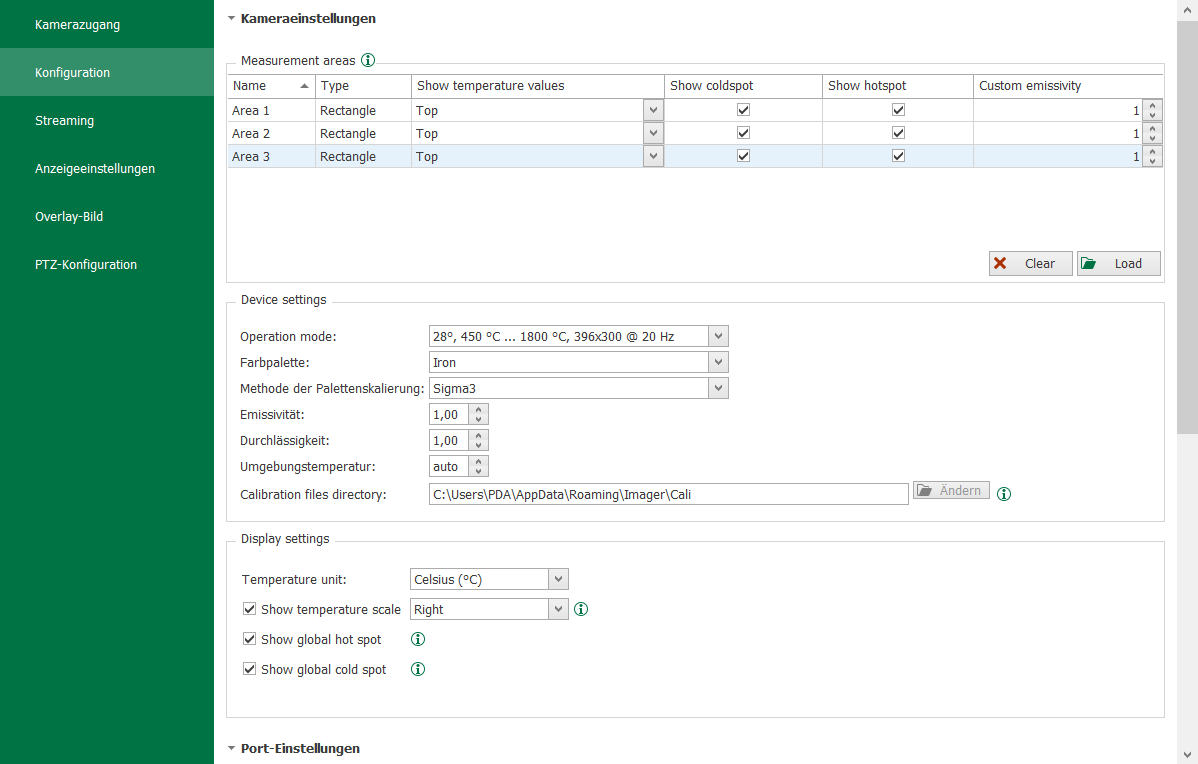1198x764 pixels.
Task: Collapse the Port-Einstellungen section
Action: 231,748
